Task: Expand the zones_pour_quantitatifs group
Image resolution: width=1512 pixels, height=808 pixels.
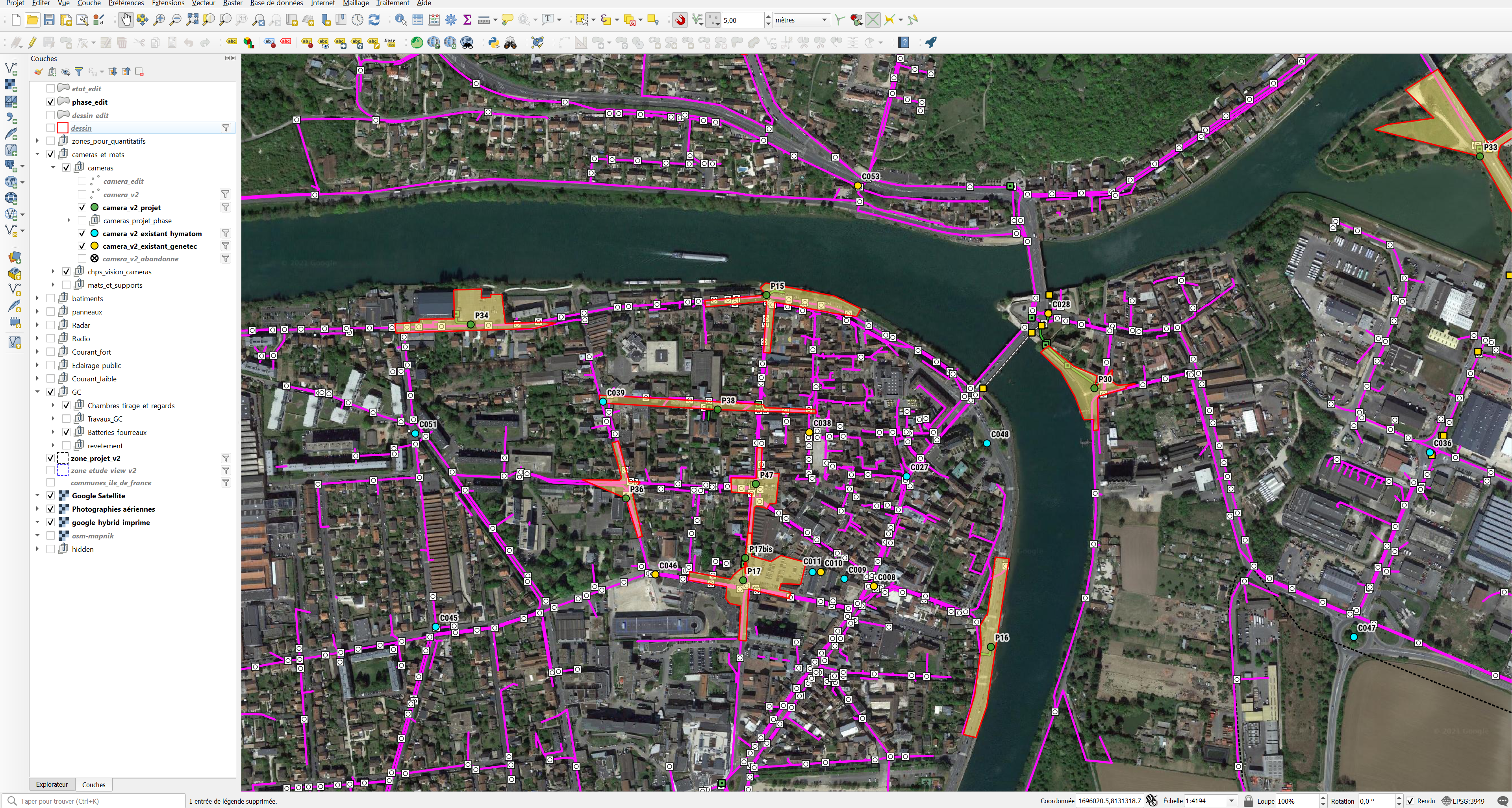Action: pyautogui.click(x=37, y=141)
